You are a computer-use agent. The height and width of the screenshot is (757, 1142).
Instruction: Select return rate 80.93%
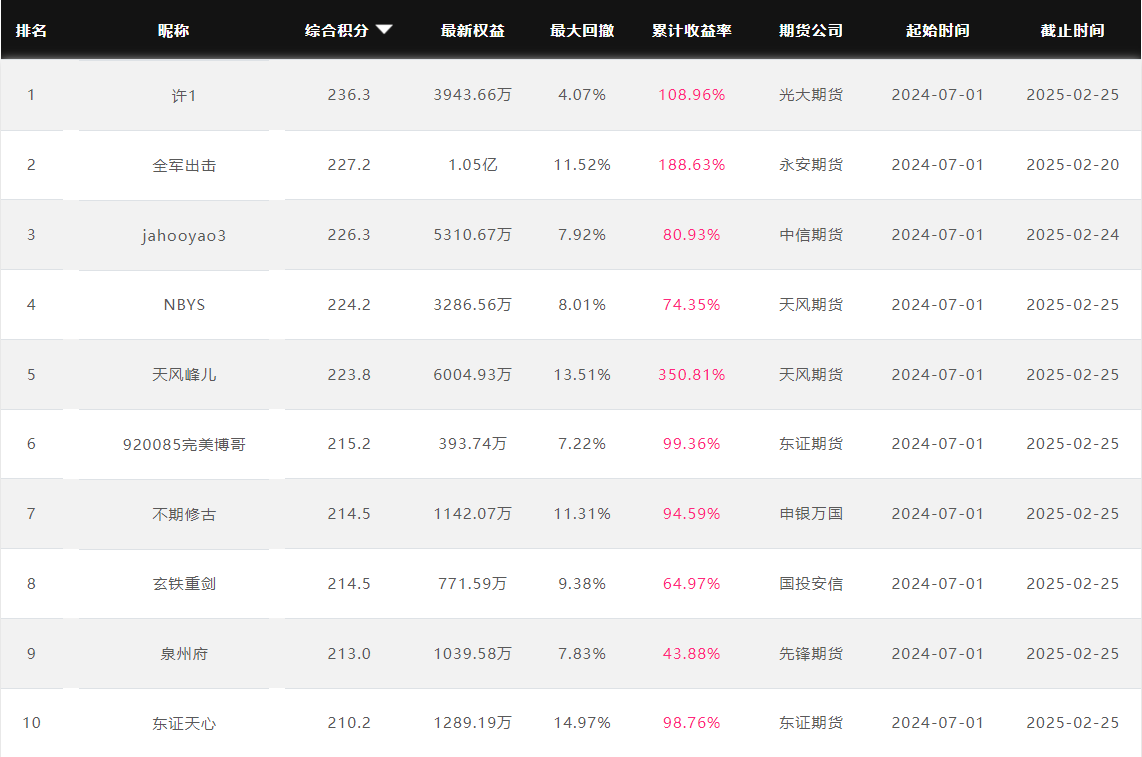[691, 235]
